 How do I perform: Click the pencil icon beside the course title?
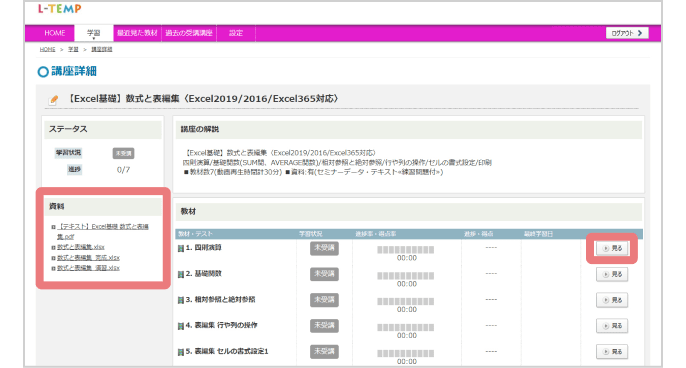[54, 100]
